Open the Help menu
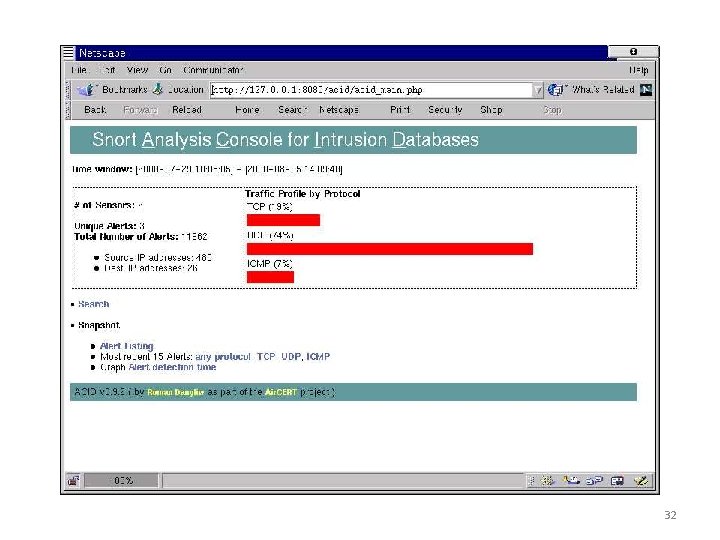Viewport: 720px width, 540px height. (639, 70)
